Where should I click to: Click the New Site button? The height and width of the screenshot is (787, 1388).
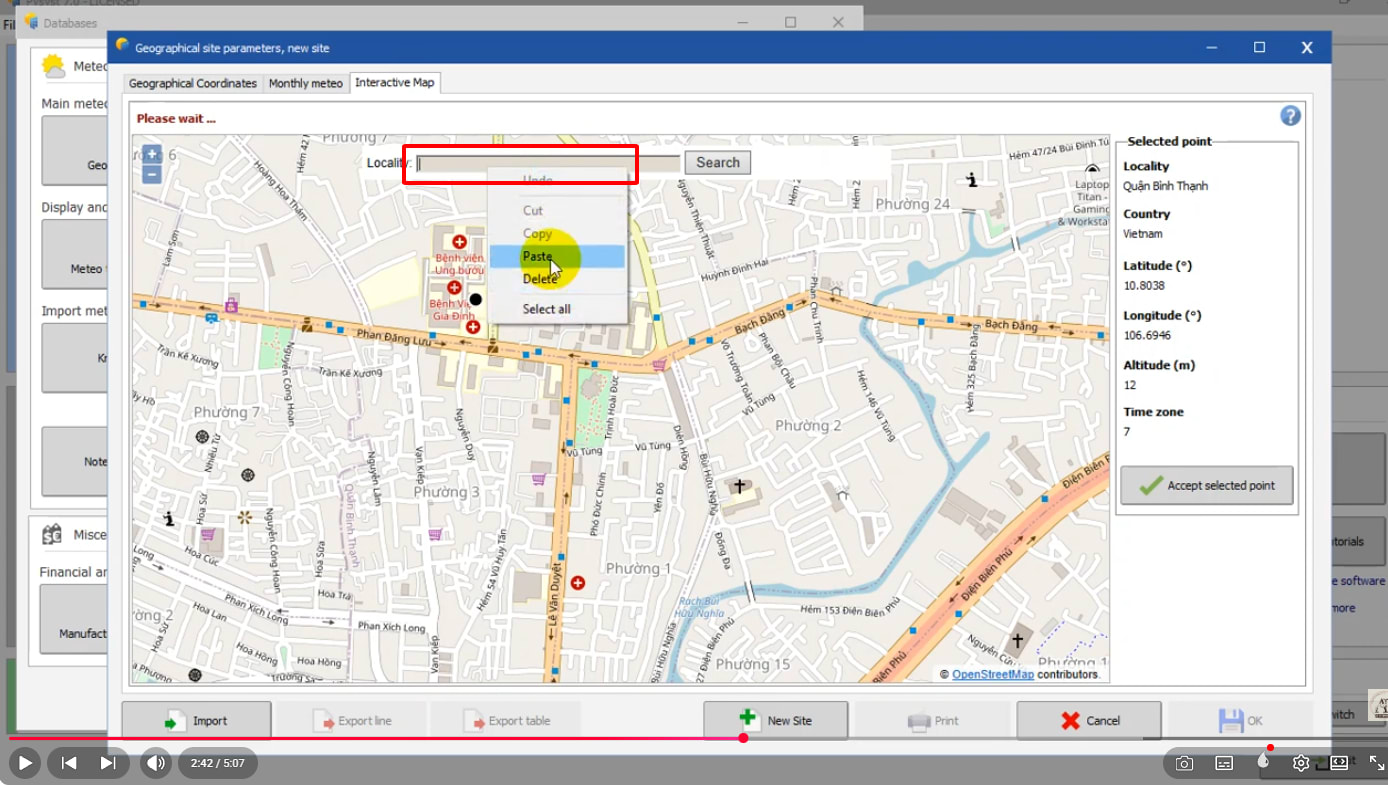click(x=776, y=720)
